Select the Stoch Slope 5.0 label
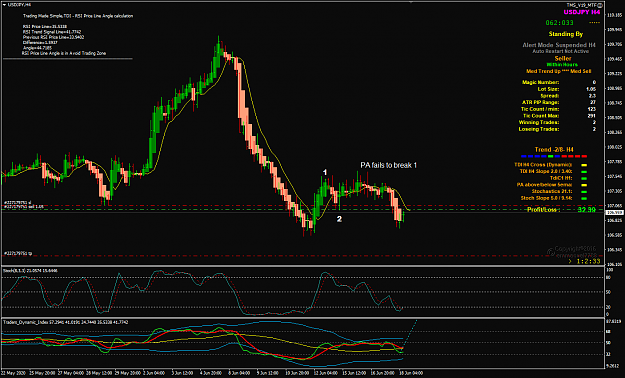The width and height of the screenshot is (625, 378). [x=546, y=198]
